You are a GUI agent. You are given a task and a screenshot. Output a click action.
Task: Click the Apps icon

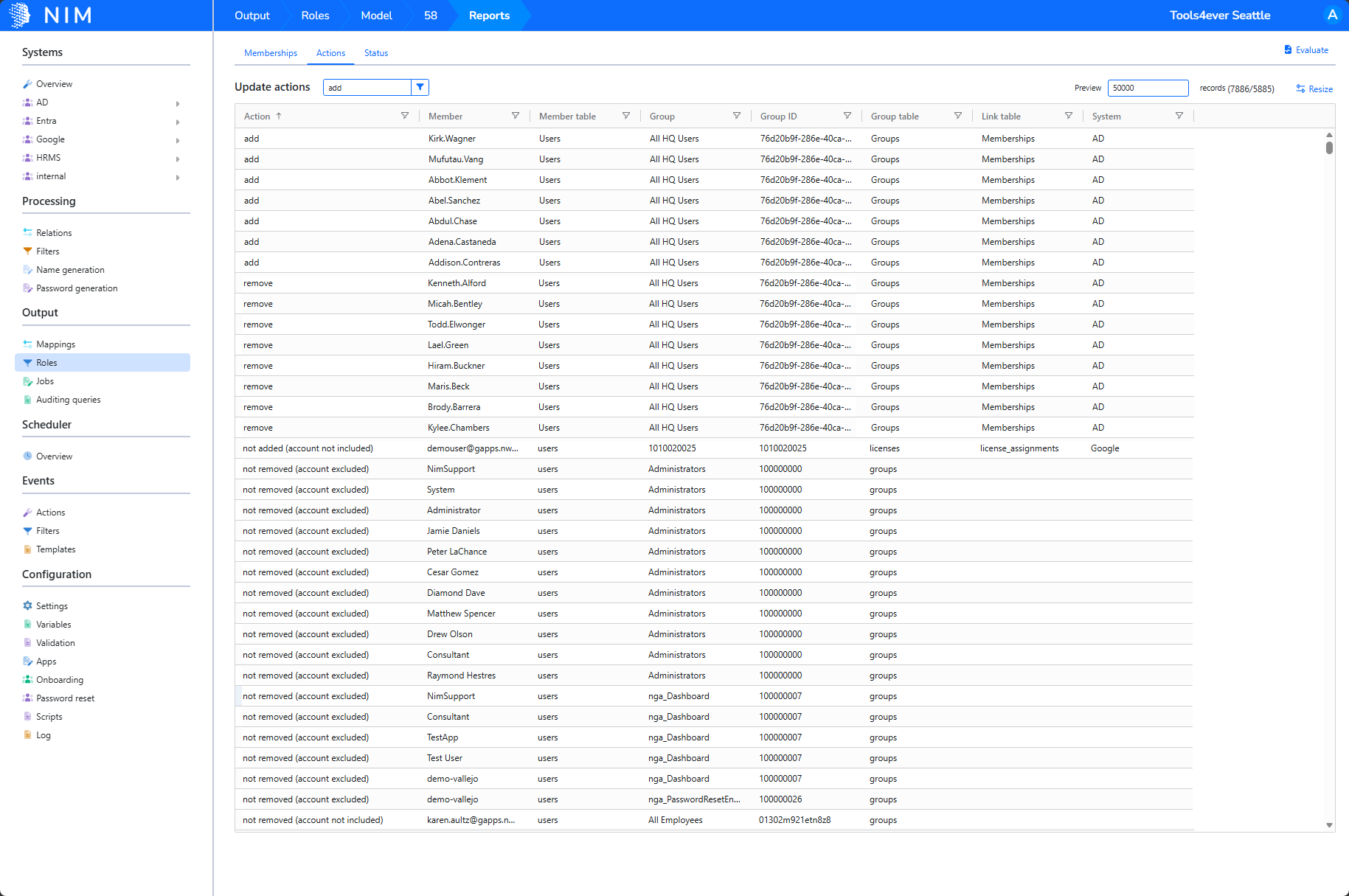click(x=27, y=661)
